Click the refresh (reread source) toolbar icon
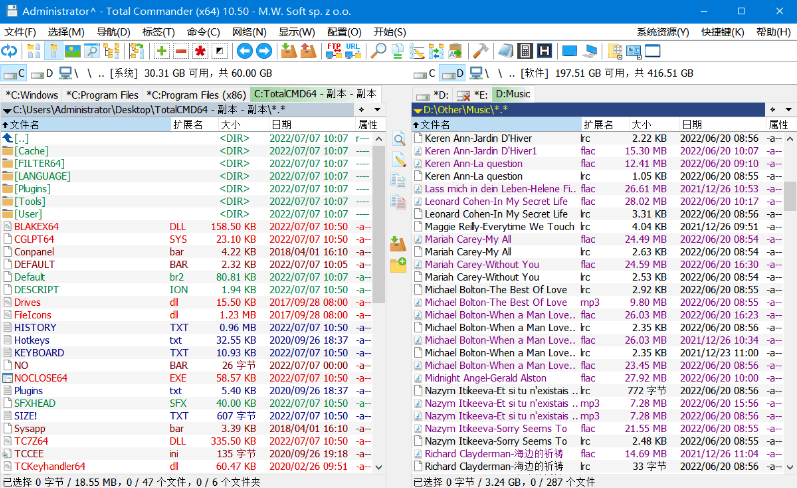 point(9,51)
